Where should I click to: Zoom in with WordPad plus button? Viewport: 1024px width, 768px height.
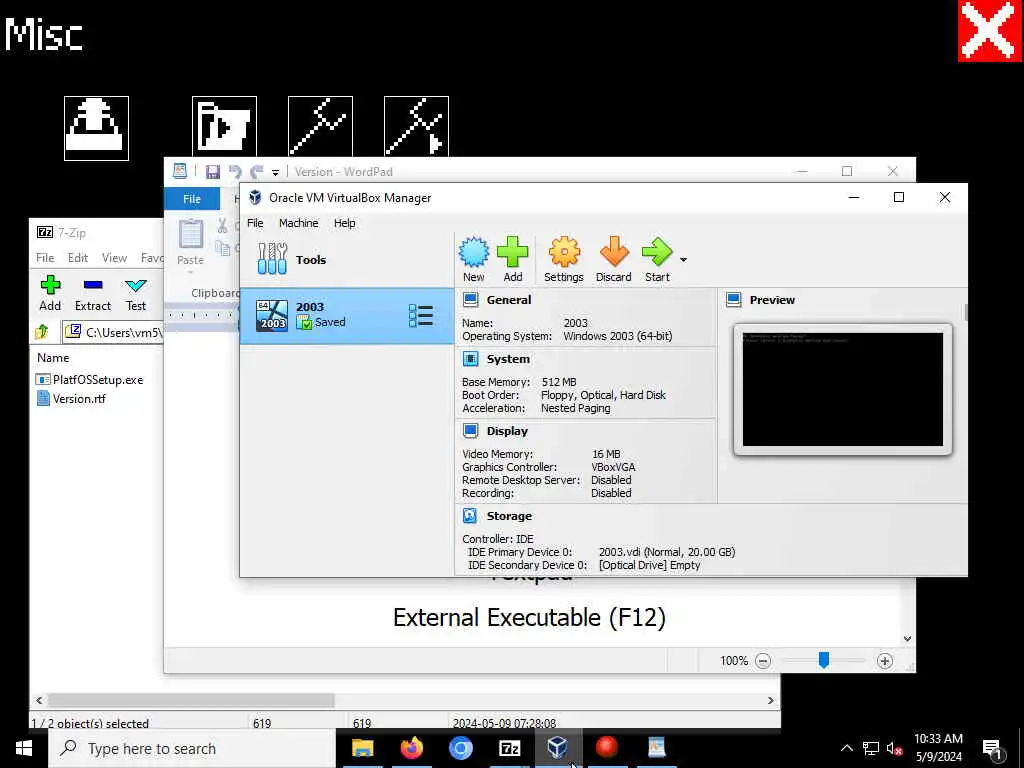pos(884,661)
